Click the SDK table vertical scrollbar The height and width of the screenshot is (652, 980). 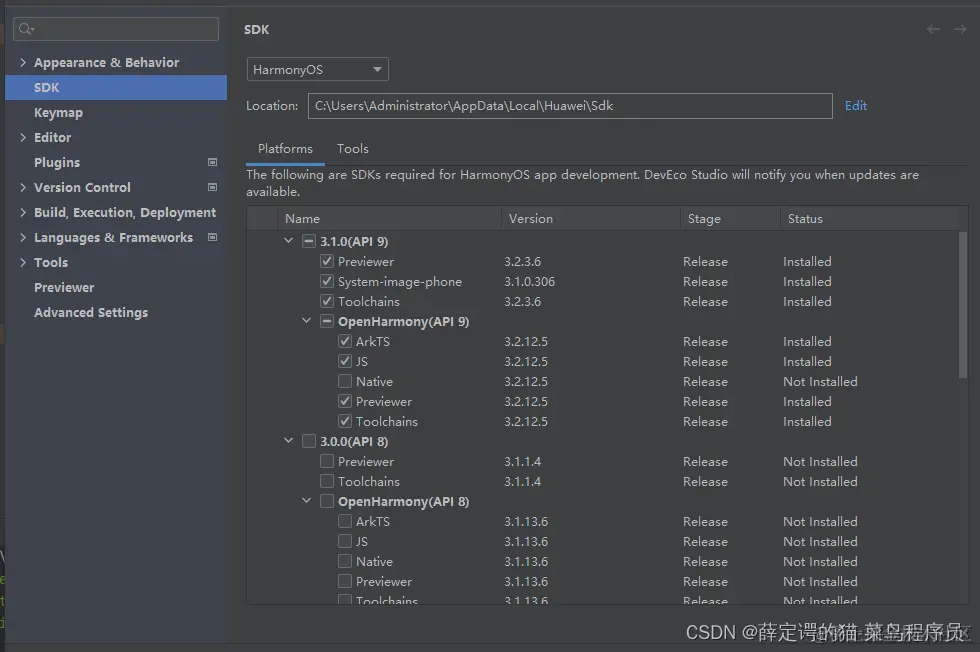click(962, 304)
